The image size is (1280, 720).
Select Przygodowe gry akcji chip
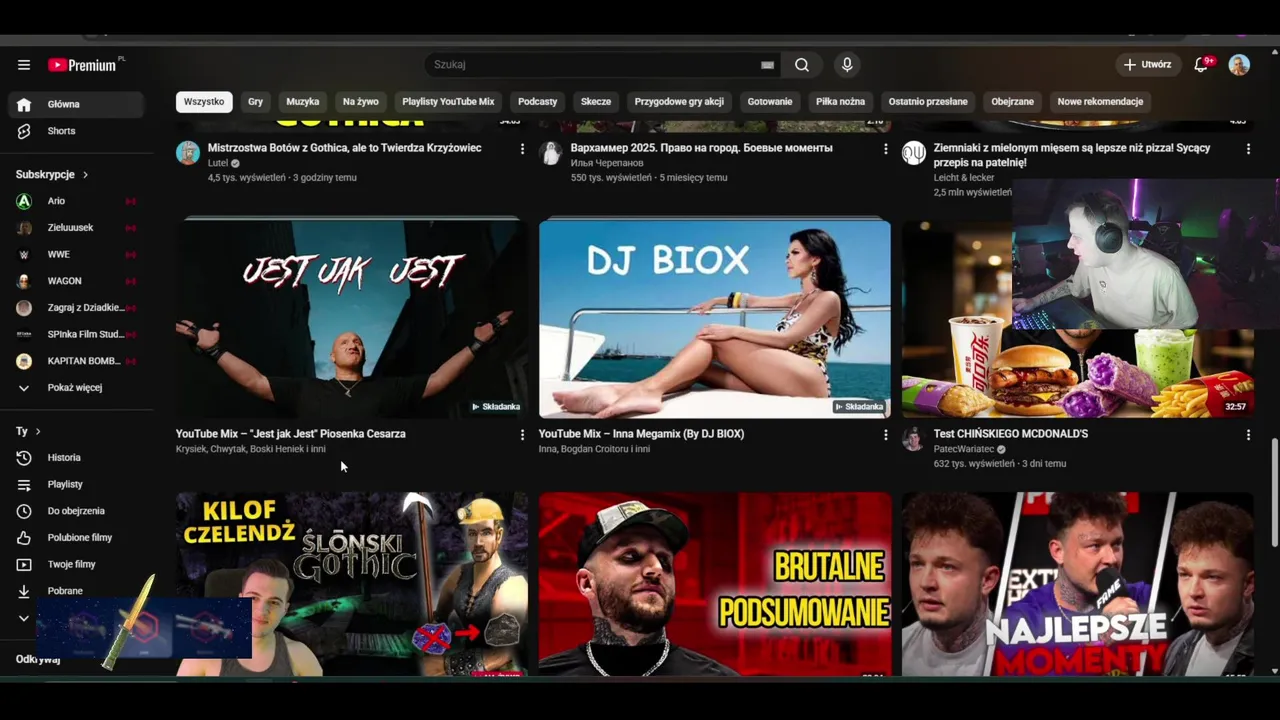679,102
